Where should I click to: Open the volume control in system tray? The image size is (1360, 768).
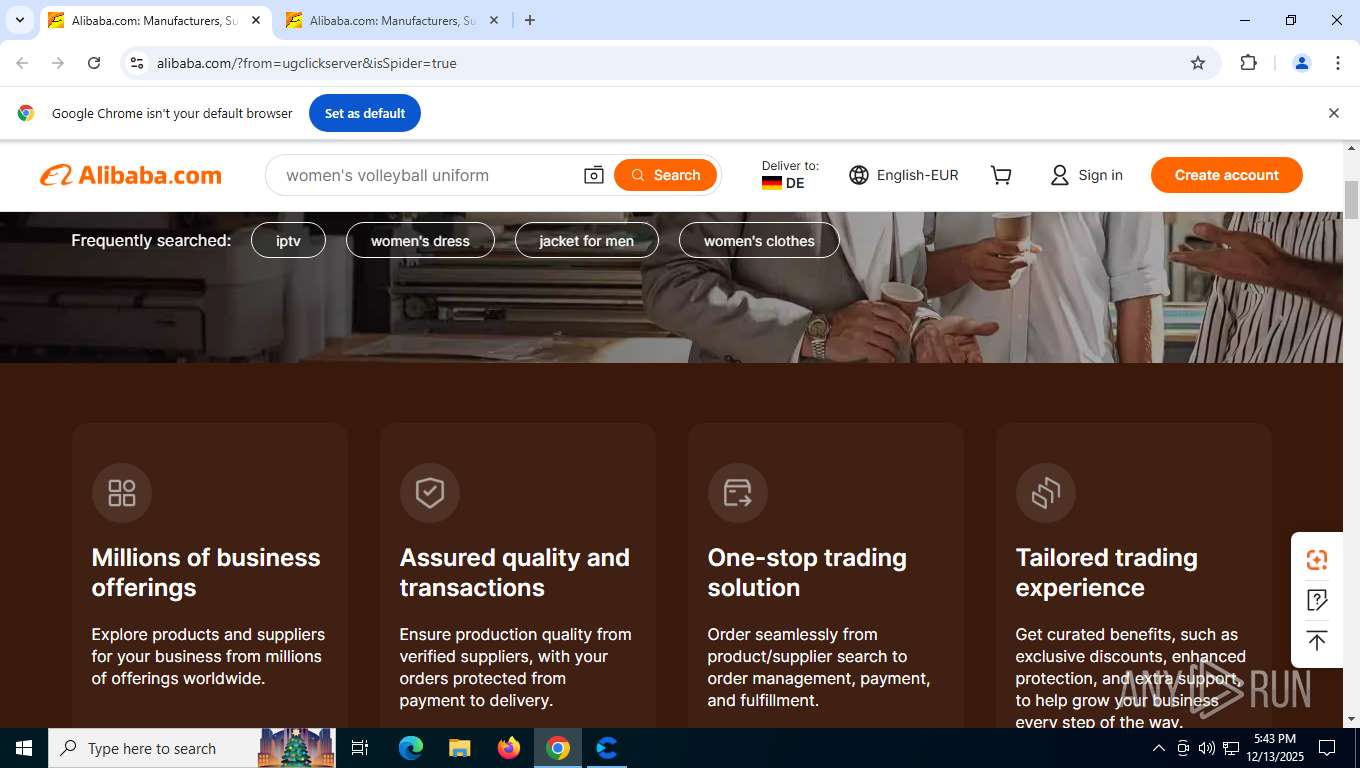1207,748
